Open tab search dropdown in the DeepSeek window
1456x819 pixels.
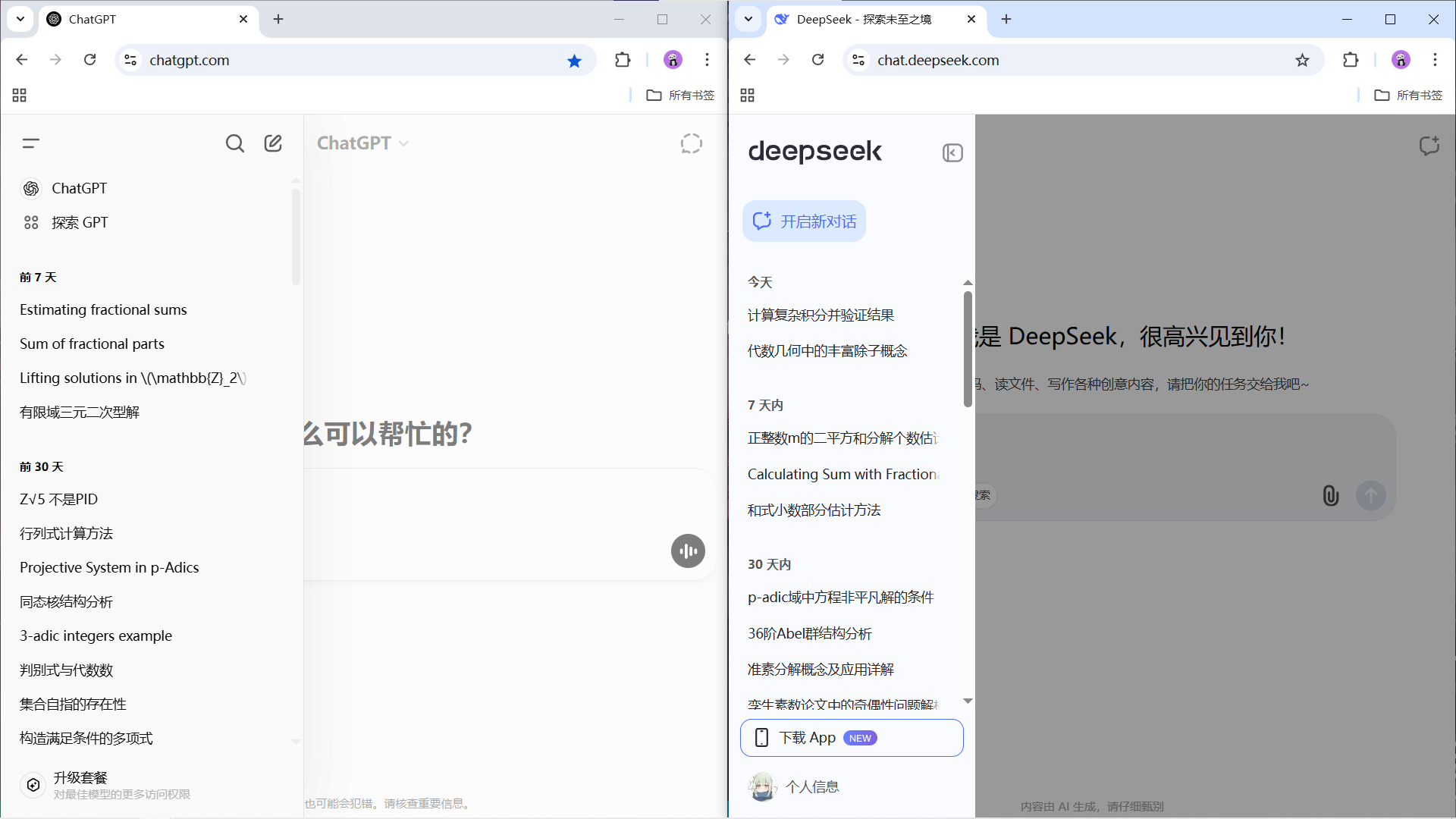748,19
